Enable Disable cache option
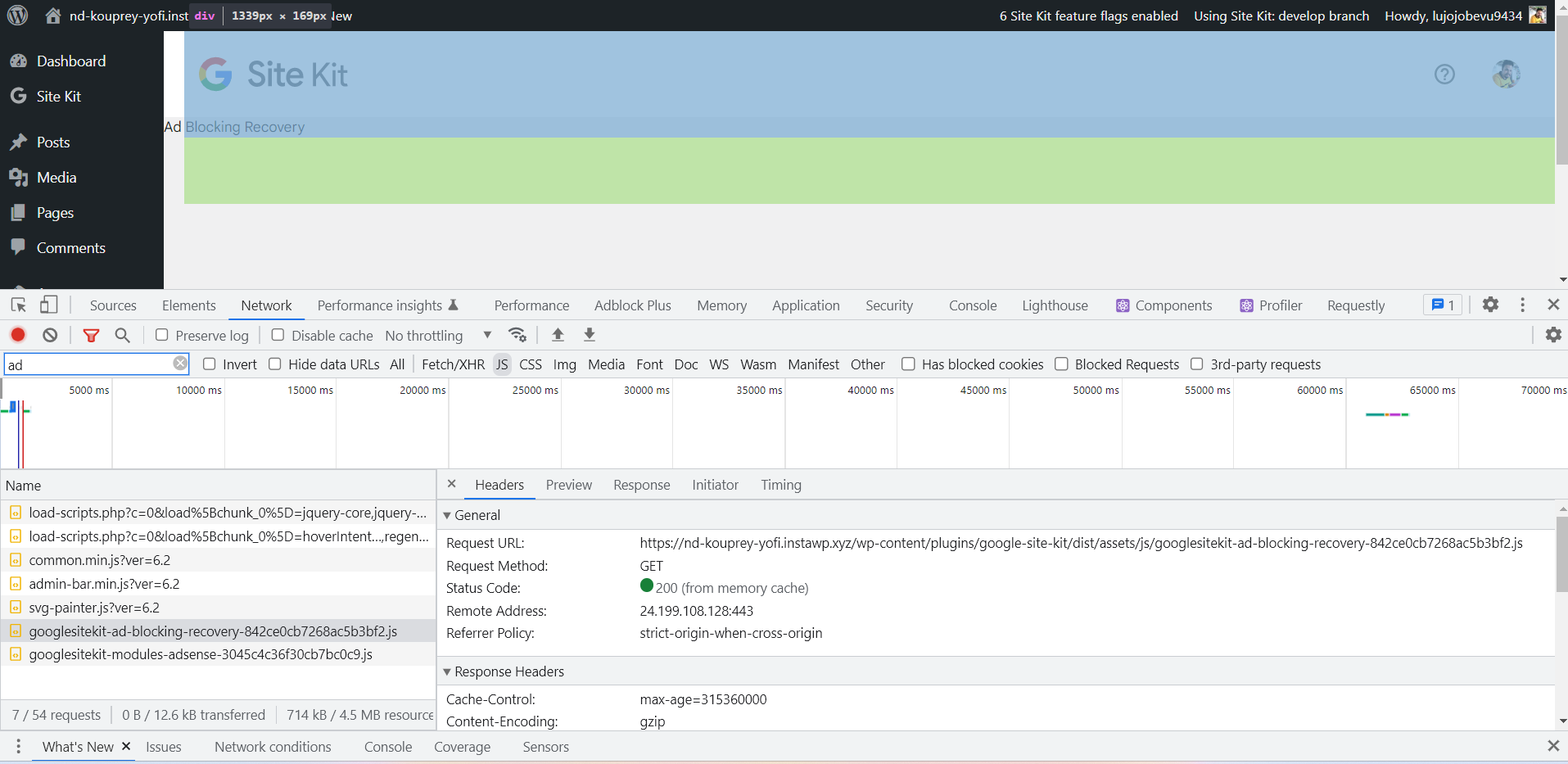This screenshot has height=764, width=1568. tap(278, 335)
